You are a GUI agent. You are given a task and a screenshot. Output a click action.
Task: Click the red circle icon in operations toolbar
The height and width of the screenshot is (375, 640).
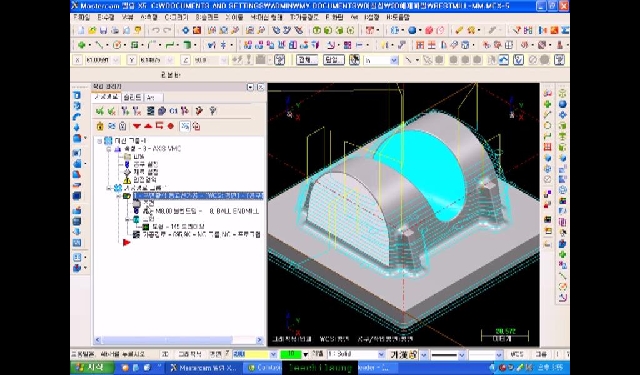(171, 126)
